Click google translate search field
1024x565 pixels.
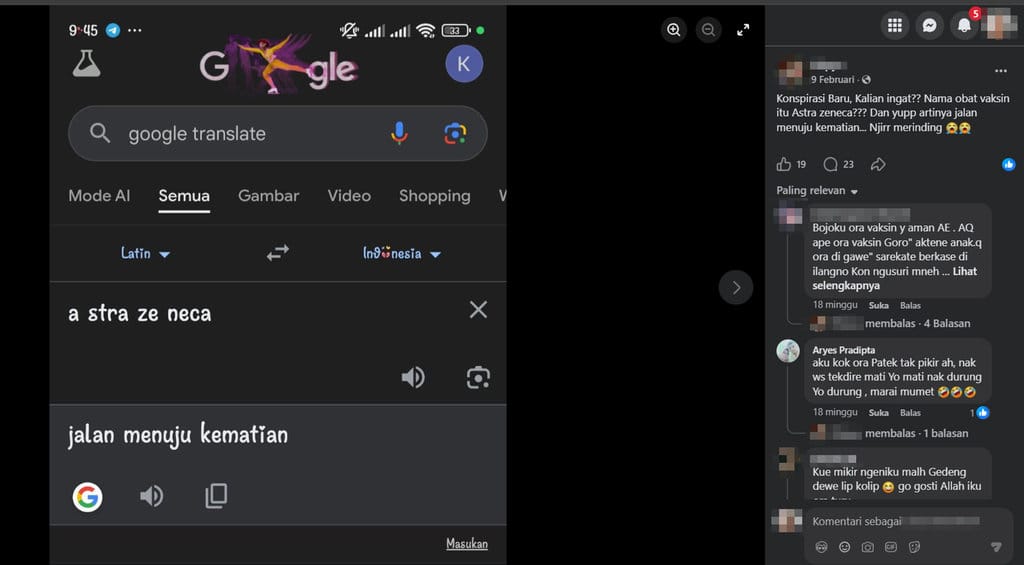tap(278, 133)
